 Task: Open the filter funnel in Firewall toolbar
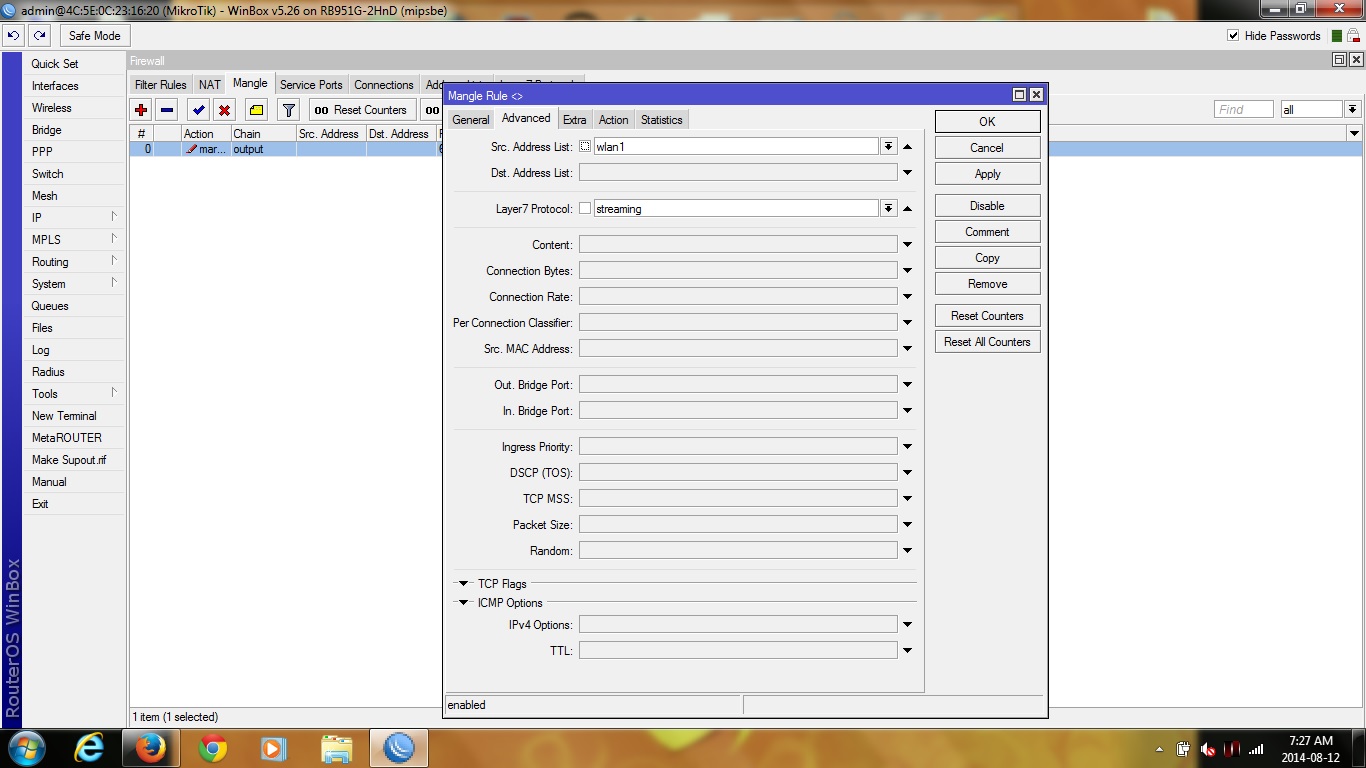[289, 110]
